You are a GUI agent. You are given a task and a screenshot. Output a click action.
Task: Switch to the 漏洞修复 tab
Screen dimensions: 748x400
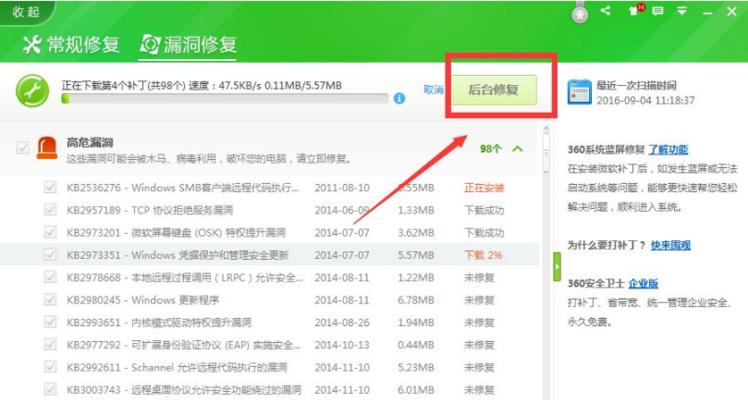(x=188, y=45)
